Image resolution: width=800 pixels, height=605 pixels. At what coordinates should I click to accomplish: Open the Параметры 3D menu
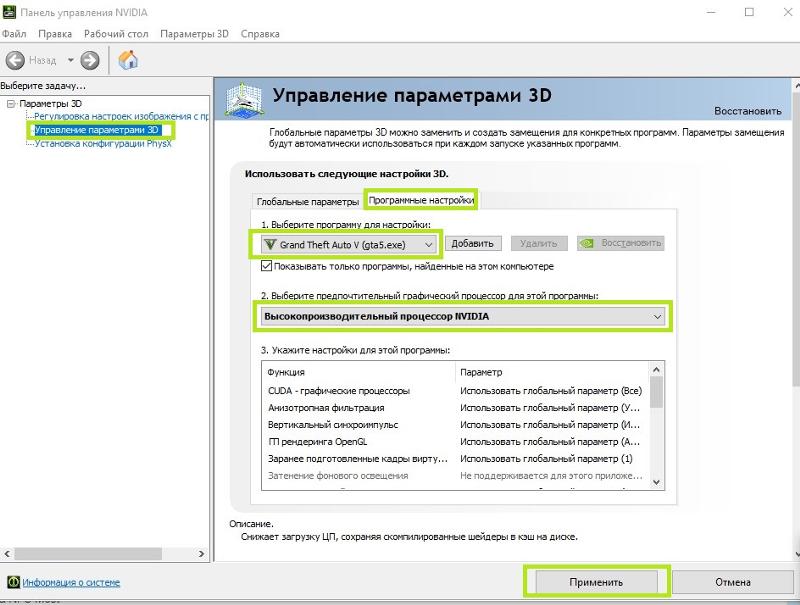click(x=194, y=34)
